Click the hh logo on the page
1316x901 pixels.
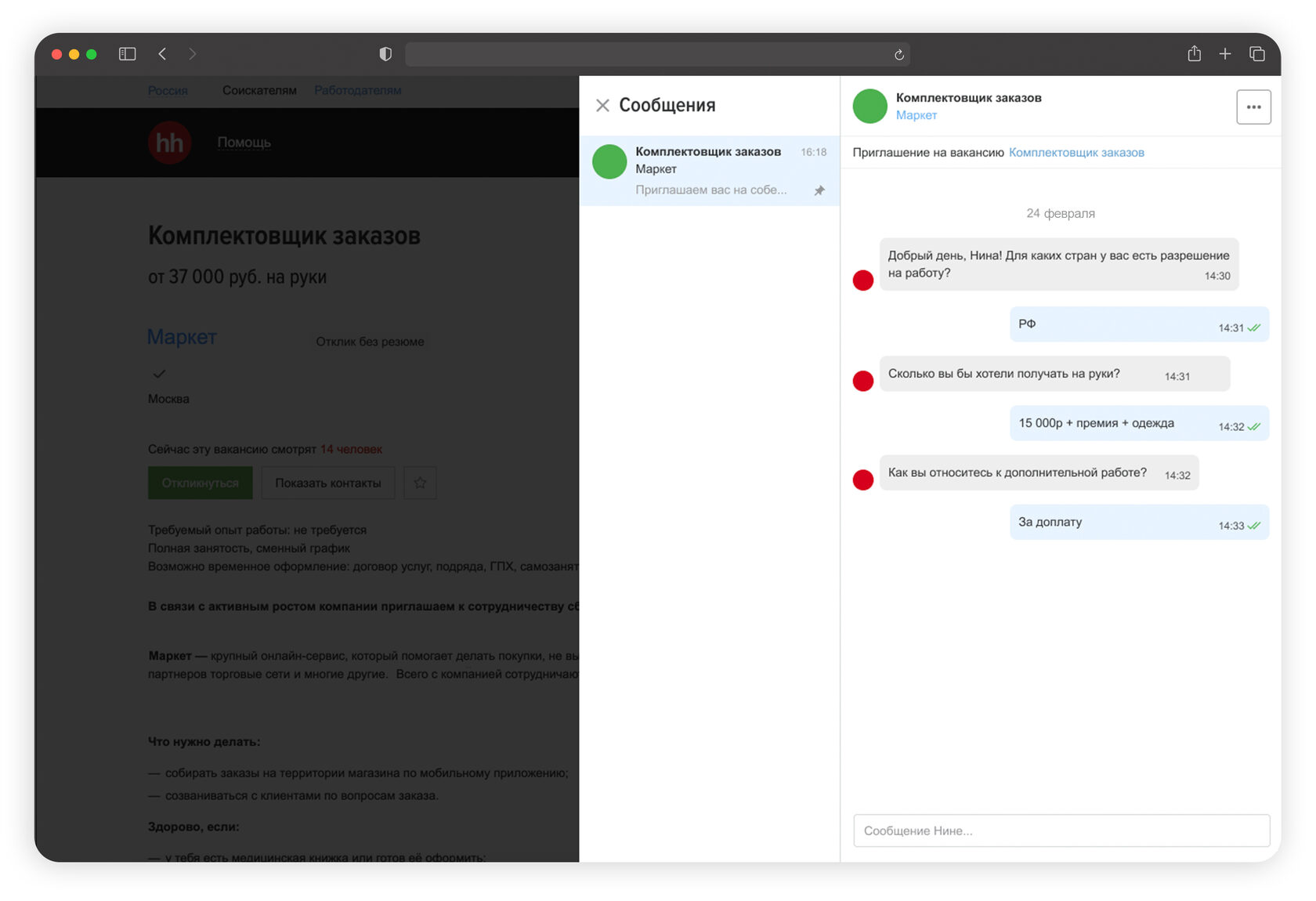pyautogui.click(x=170, y=143)
